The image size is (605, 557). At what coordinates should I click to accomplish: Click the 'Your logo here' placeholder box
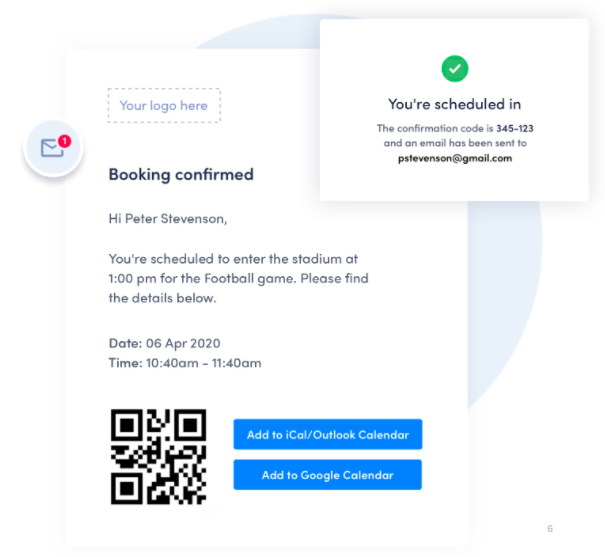(164, 105)
